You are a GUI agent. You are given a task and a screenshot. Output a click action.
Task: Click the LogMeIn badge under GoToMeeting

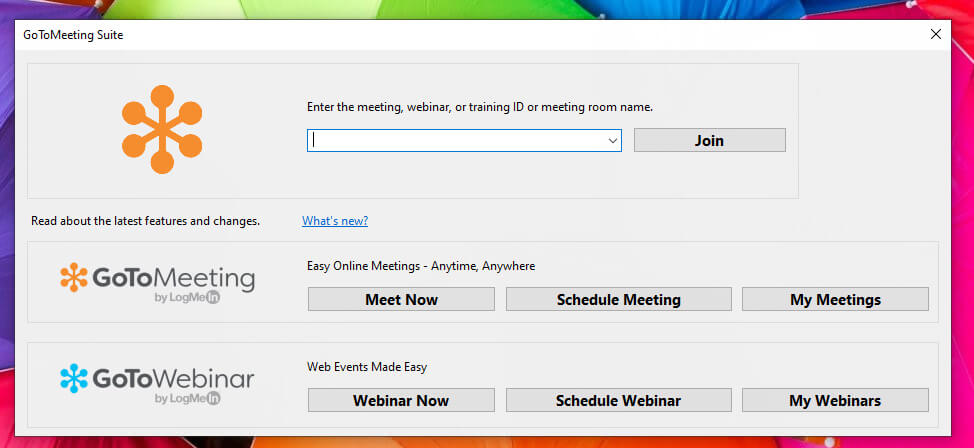[187, 297]
